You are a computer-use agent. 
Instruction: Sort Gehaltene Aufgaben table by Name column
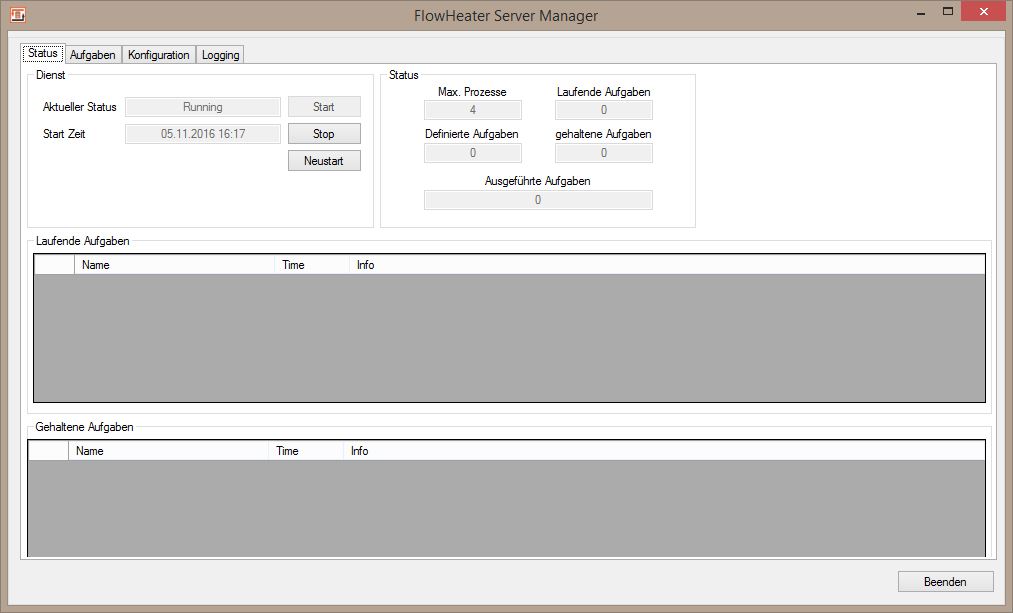tap(168, 451)
